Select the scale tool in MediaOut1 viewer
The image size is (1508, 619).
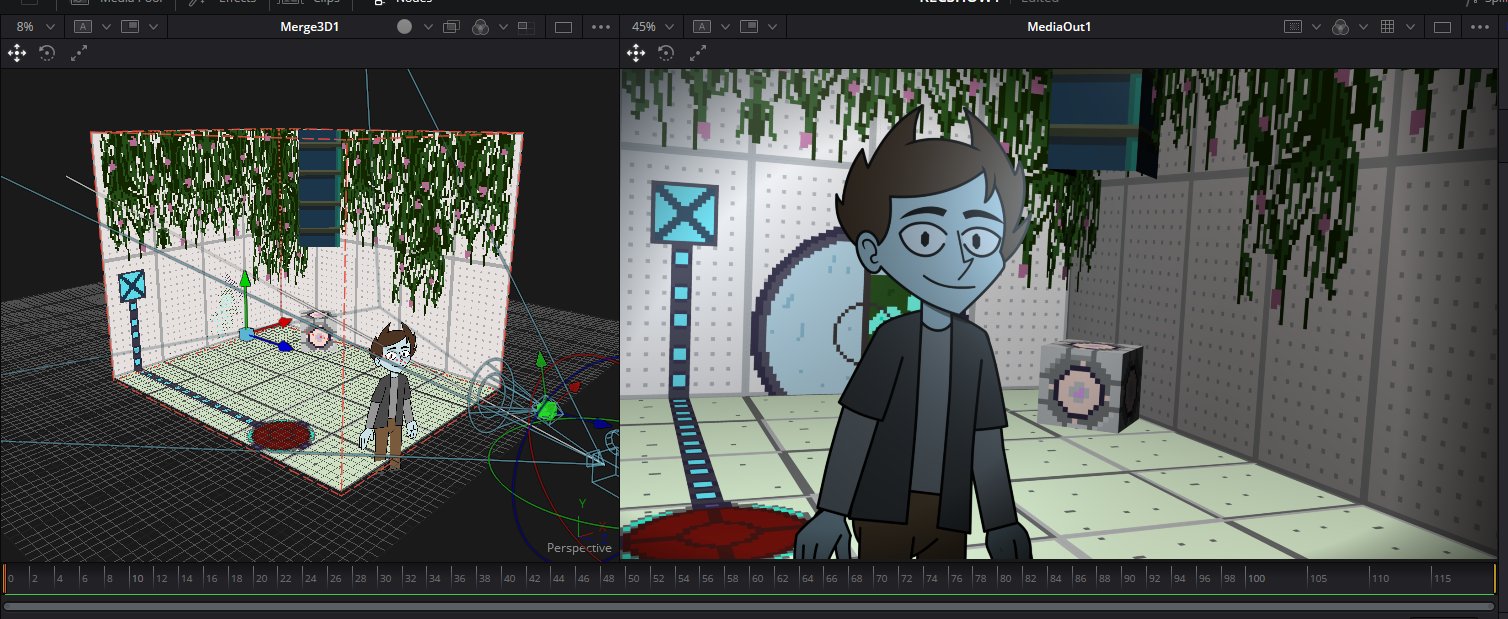click(x=697, y=53)
